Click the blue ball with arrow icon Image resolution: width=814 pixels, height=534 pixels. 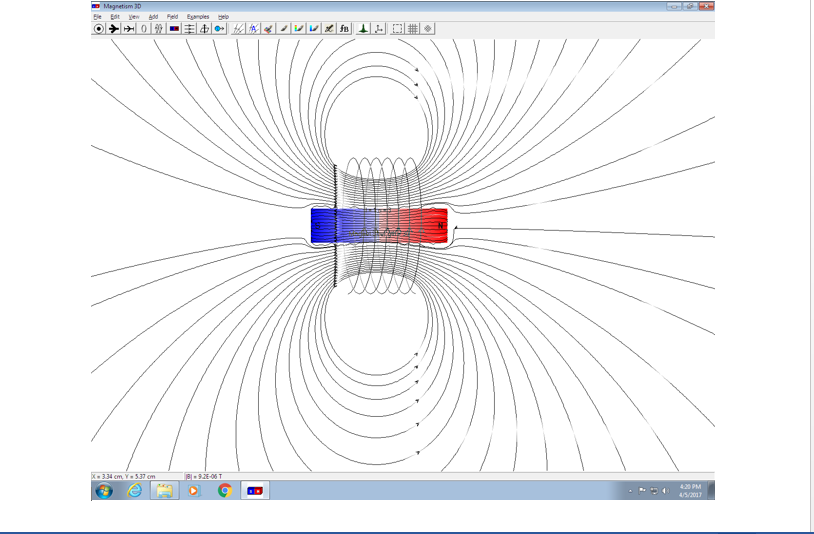pos(220,29)
